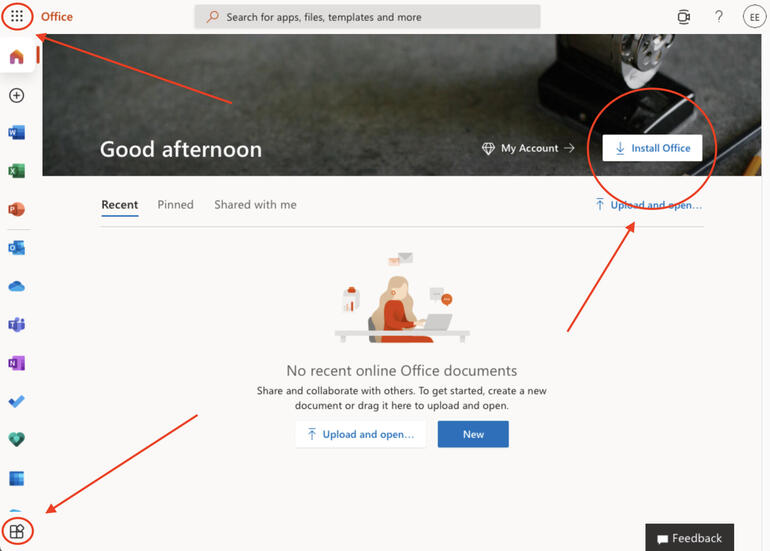Open OneDrive cloud icon
Image resolution: width=770 pixels, height=551 pixels.
pos(17,286)
